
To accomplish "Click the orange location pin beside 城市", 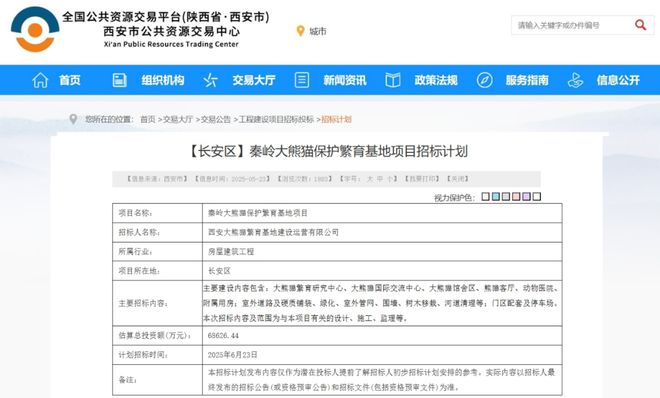I will click(300, 31).
